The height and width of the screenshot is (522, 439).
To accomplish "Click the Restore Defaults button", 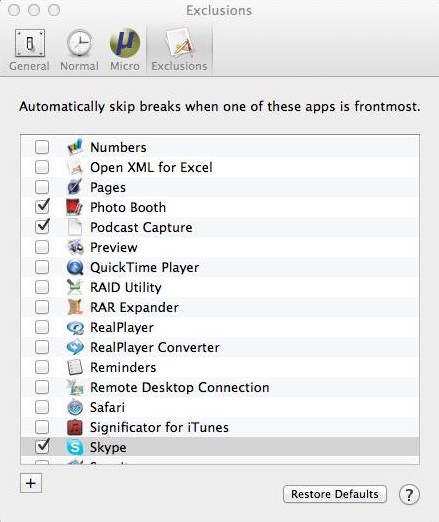I will pos(335,494).
